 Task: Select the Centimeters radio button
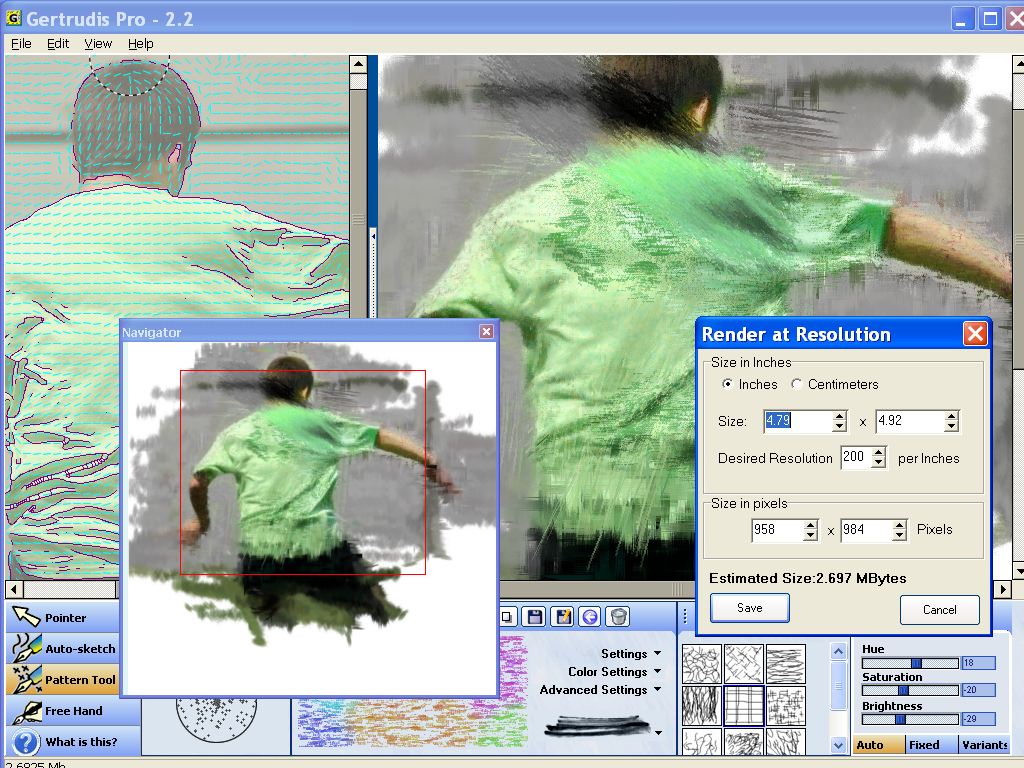[797, 384]
